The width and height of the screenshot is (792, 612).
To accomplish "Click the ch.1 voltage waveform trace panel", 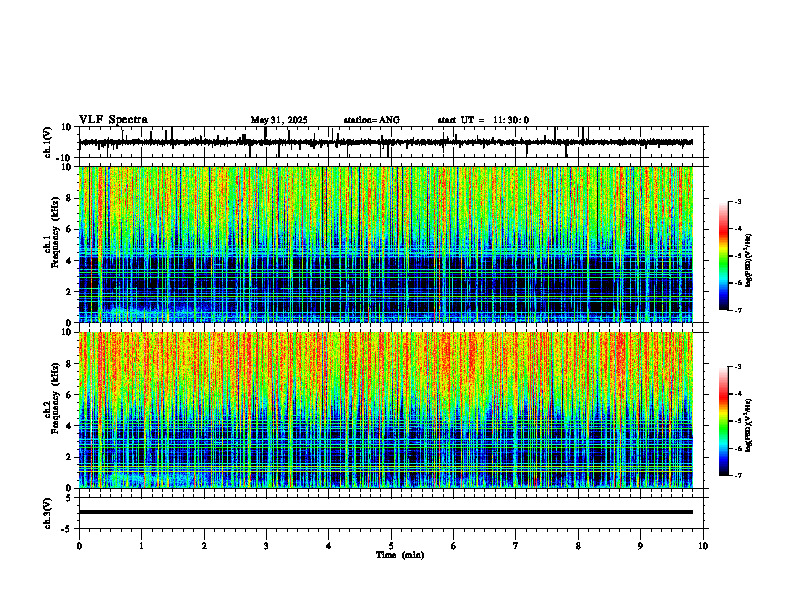I will click(390, 142).
